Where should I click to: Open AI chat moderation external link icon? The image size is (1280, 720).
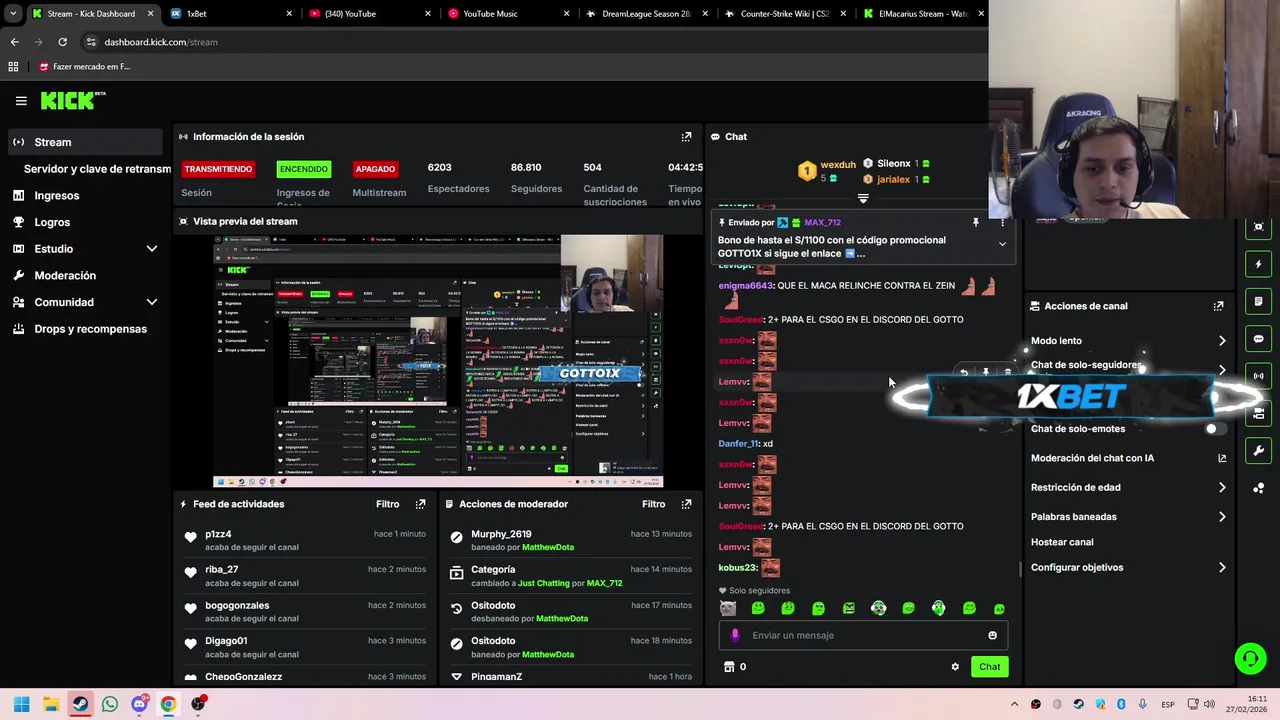click(1222, 458)
